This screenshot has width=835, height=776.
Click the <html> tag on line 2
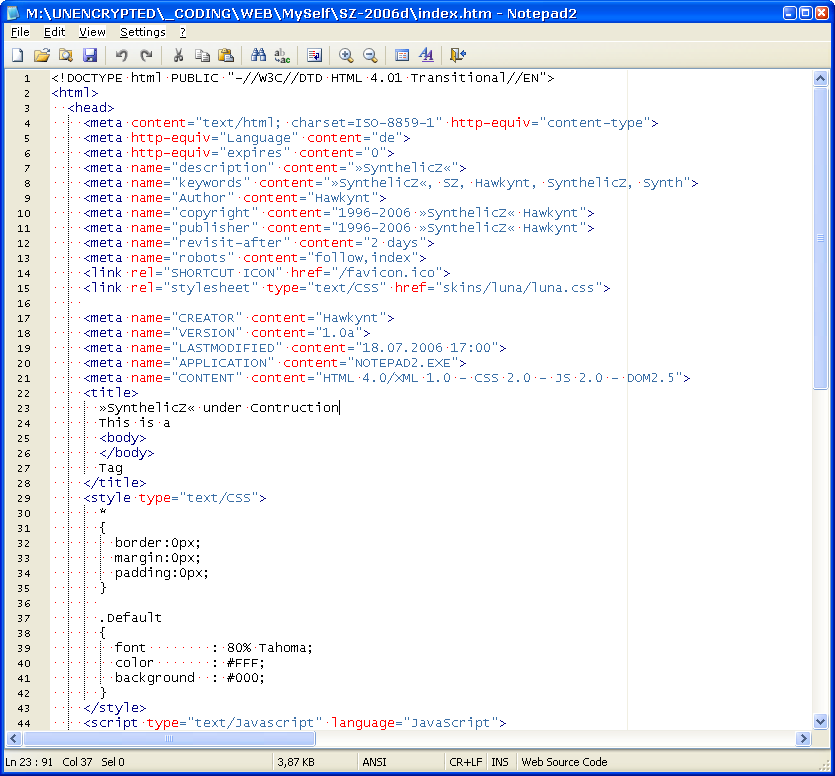coord(75,93)
